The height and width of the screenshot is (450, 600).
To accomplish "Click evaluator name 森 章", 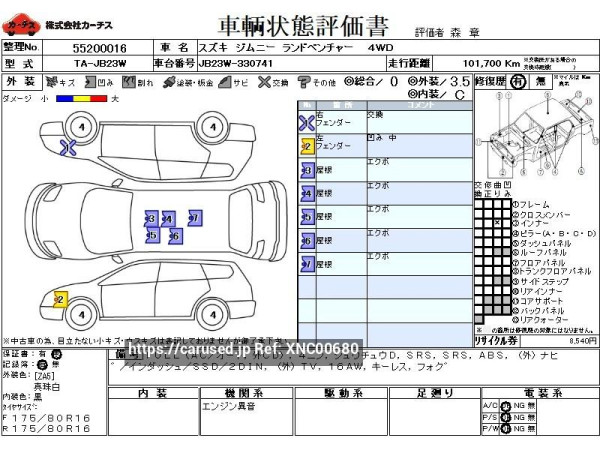I will click(x=465, y=33).
